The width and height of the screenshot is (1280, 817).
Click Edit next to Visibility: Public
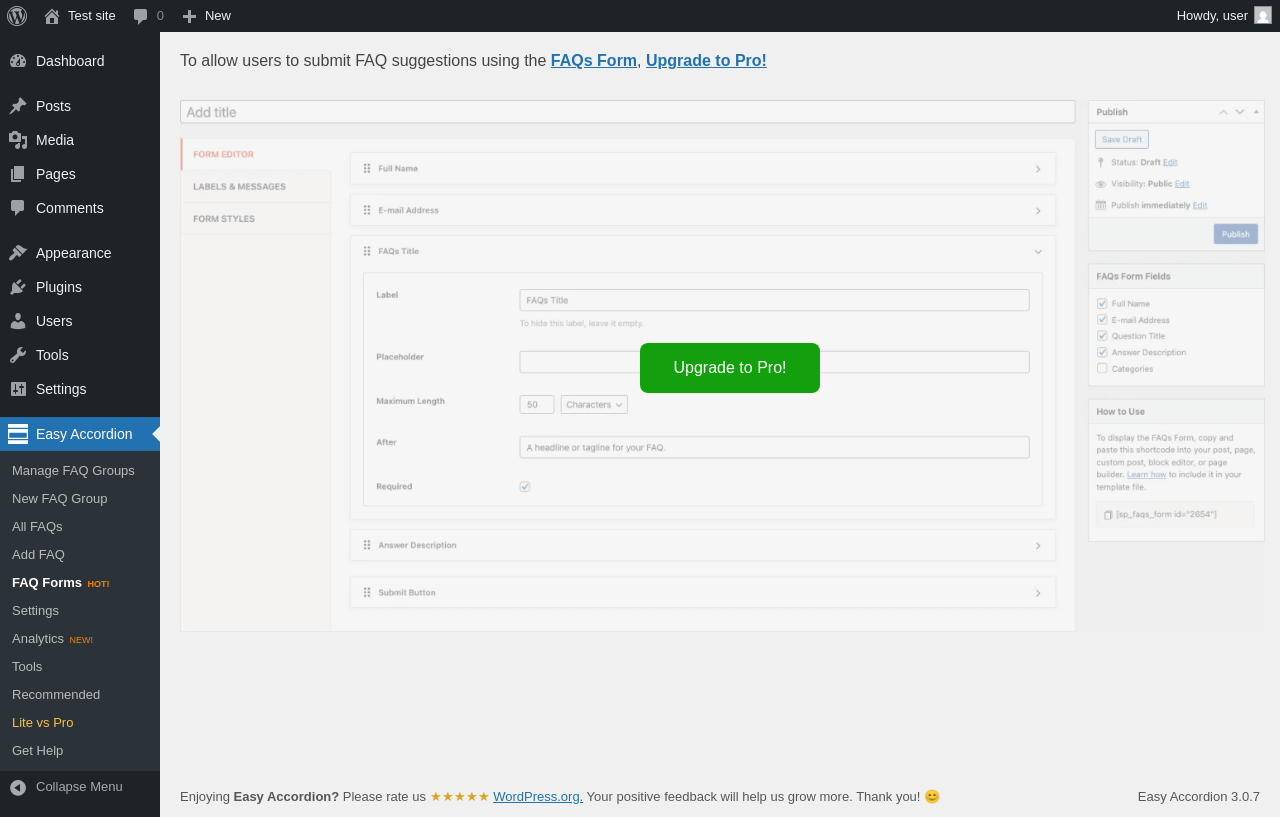point(1182,184)
